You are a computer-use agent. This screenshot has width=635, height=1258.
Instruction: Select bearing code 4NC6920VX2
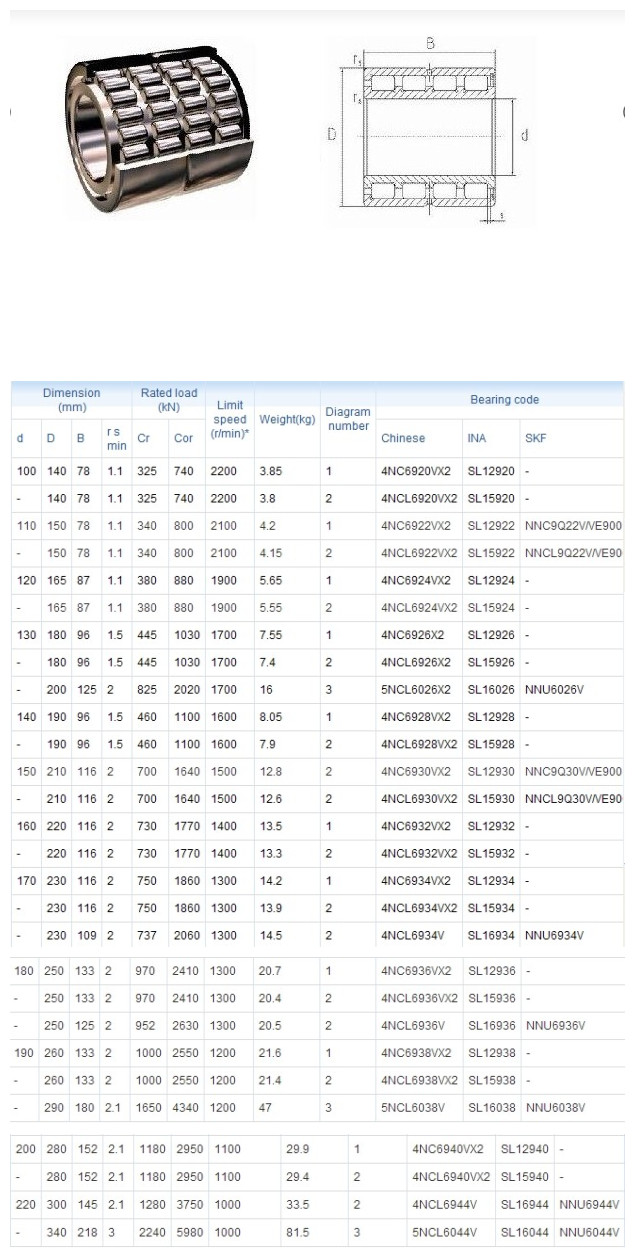416,471
